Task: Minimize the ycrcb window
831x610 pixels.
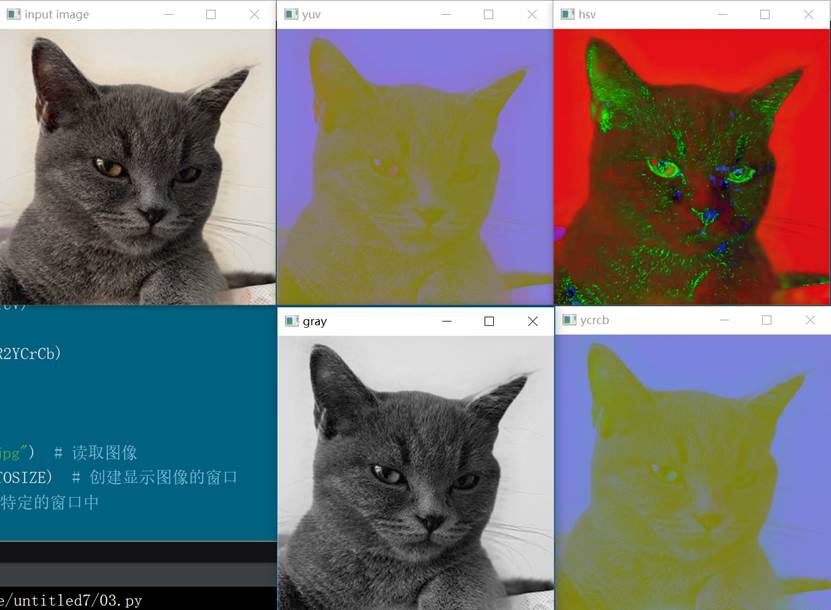Action: pos(724,320)
